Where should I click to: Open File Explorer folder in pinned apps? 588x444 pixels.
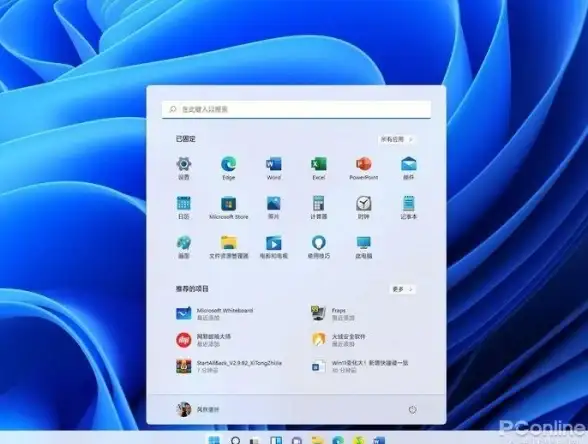pos(228,247)
